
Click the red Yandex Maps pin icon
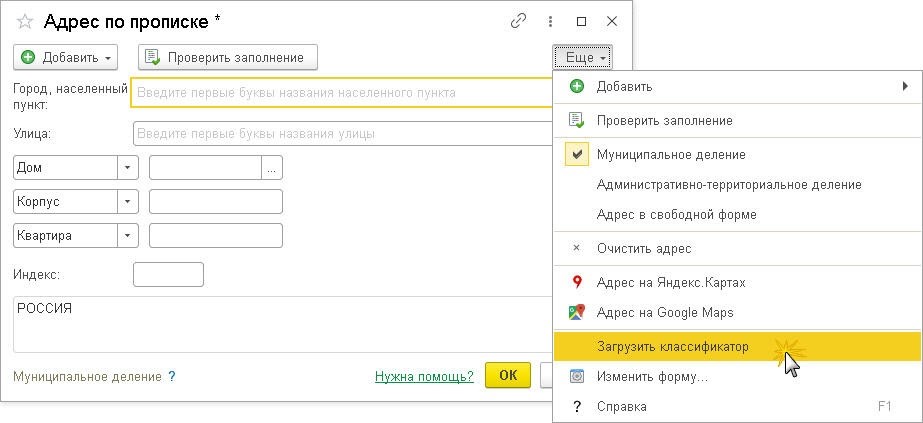pos(576,283)
